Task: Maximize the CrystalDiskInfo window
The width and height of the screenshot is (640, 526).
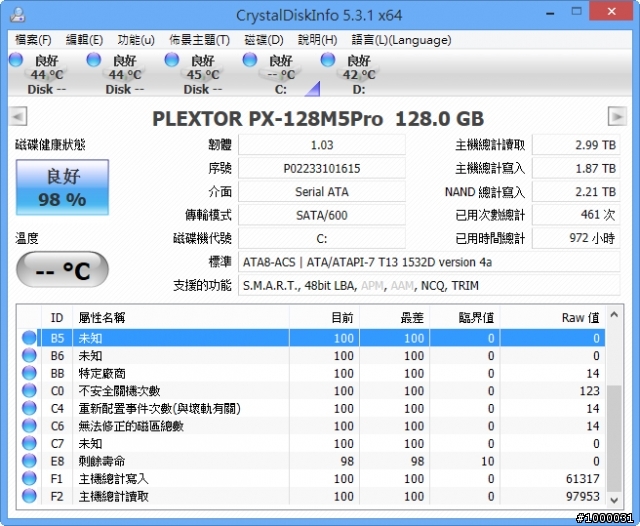Action: point(576,11)
